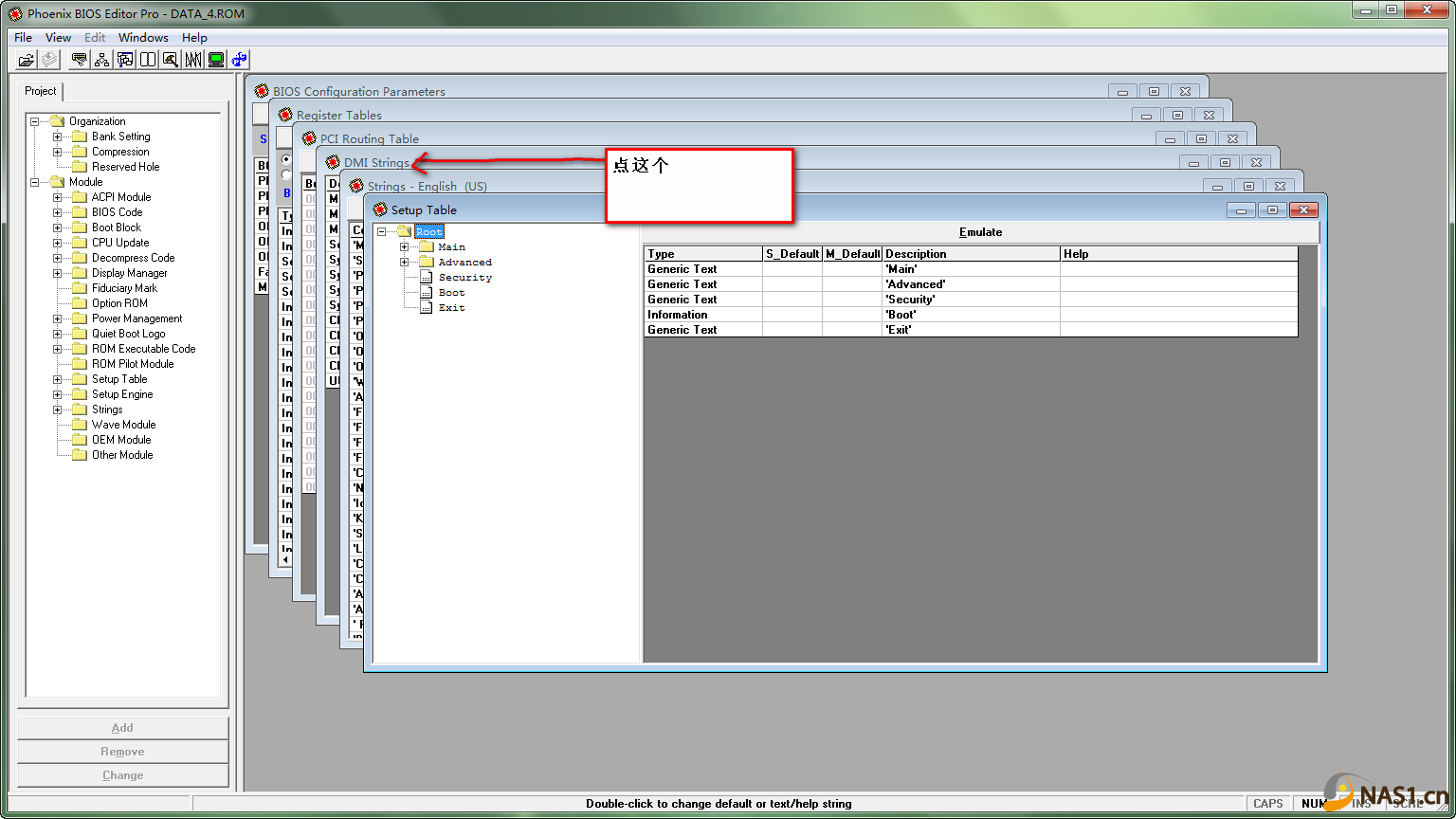Open the greyed Edit menu
This screenshot has height=819, width=1456.
point(95,38)
